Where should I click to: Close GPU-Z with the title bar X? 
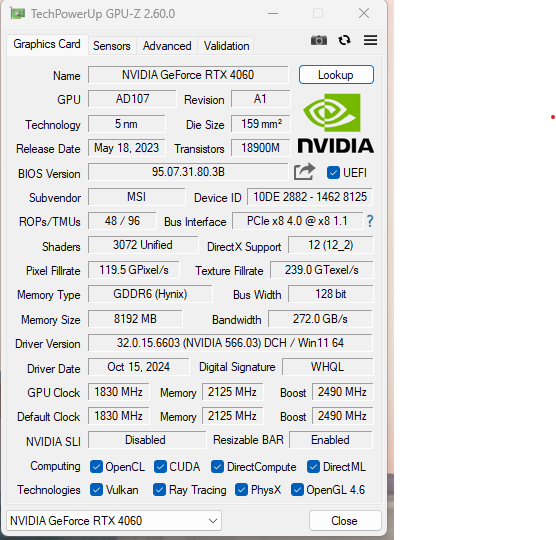(364, 13)
